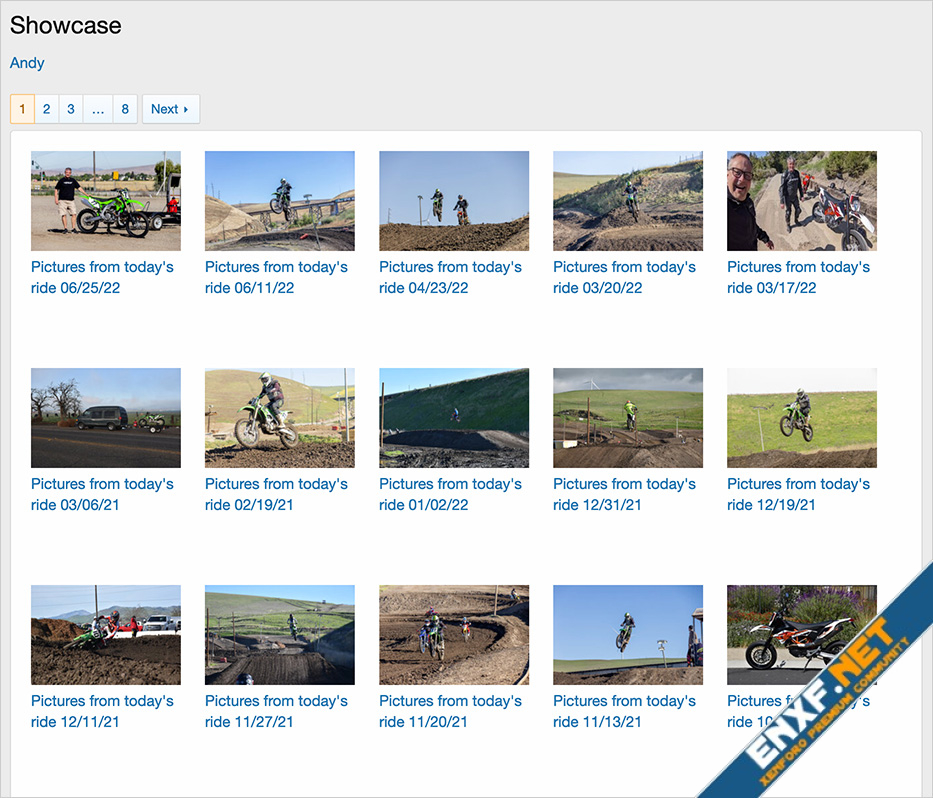Screen dimensions: 933x798
Task: Open 'Pictures from today's ride 12/11/21' link
Action: pyautogui.click(x=102, y=711)
